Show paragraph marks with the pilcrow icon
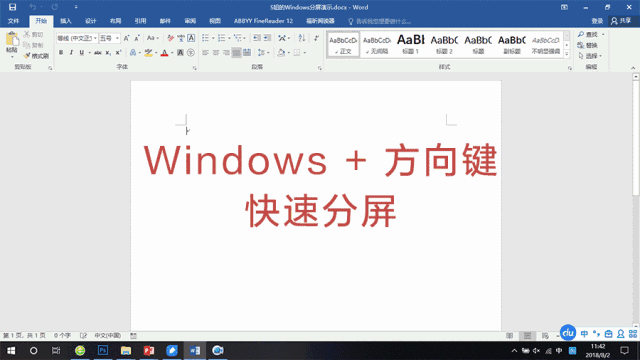The width and height of the screenshot is (640, 360). point(316,38)
